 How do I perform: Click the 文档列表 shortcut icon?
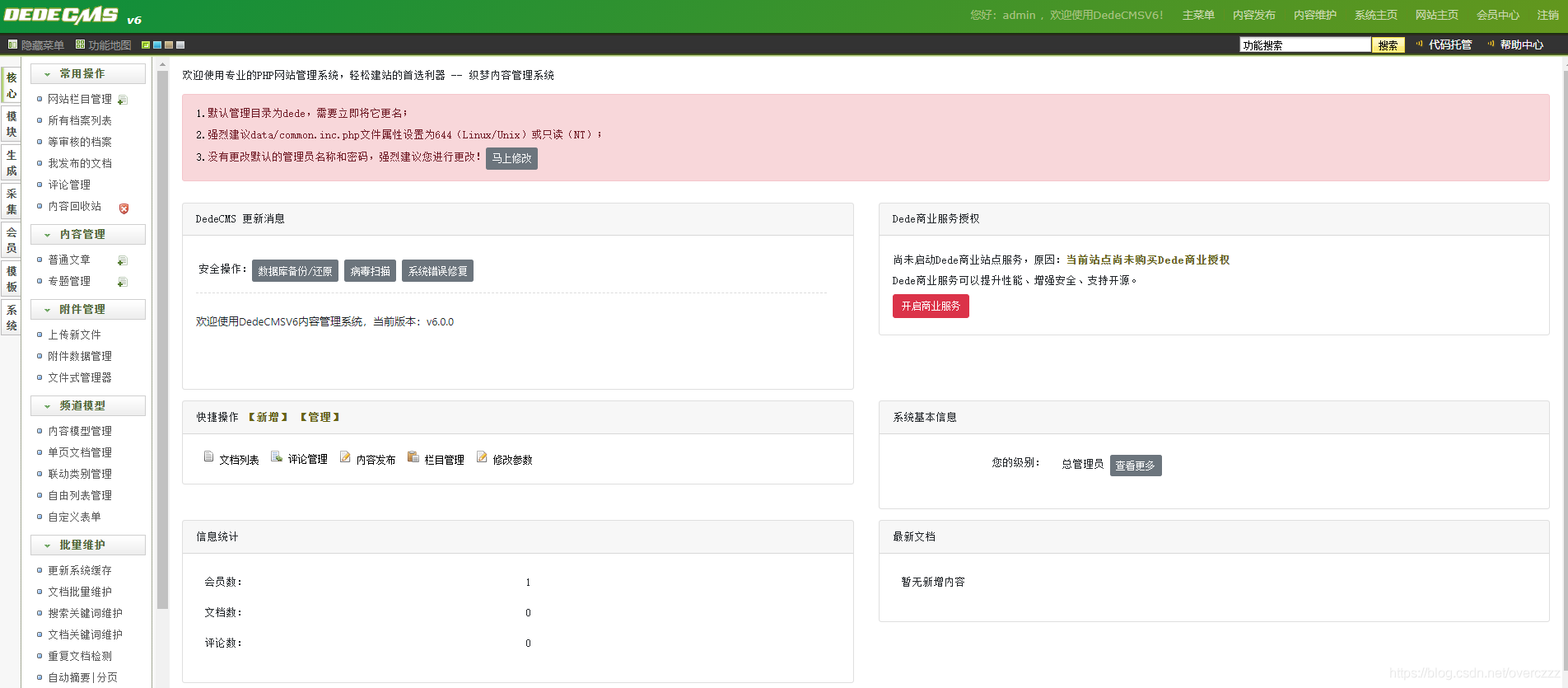pos(208,457)
